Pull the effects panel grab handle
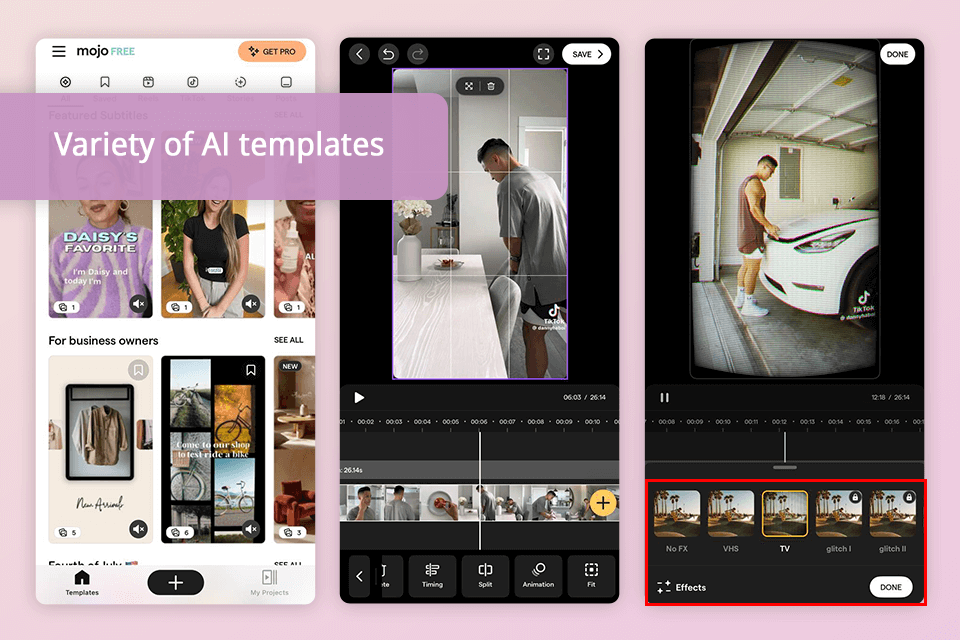960x640 pixels. (784, 467)
